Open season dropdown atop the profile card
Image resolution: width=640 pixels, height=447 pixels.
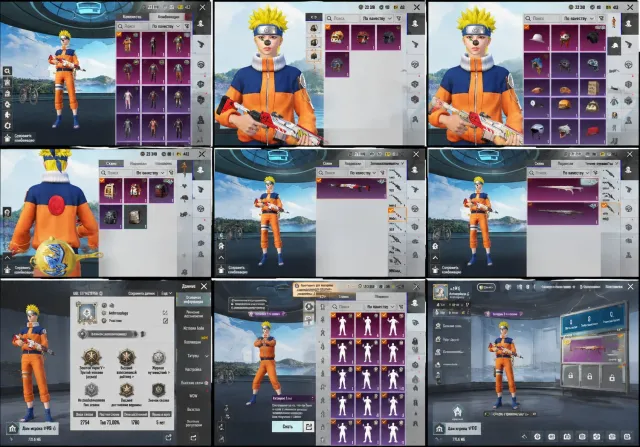[x=167, y=293]
